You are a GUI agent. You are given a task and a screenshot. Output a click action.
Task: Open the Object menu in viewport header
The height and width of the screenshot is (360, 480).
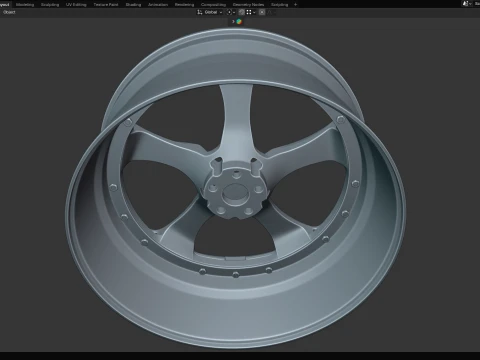coord(9,12)
